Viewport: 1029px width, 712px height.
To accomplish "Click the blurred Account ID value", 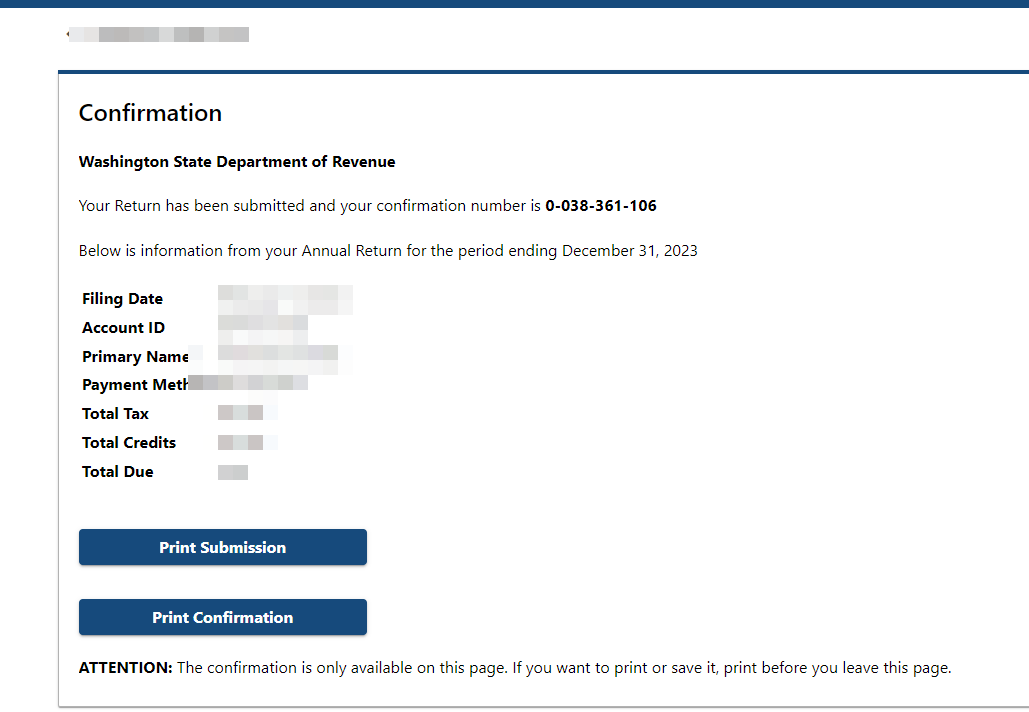I will coord(263,328).
